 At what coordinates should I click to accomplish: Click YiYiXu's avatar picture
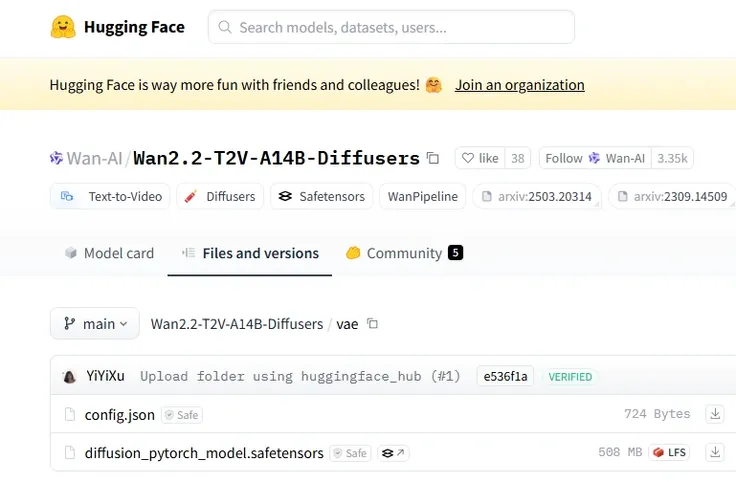69,376
